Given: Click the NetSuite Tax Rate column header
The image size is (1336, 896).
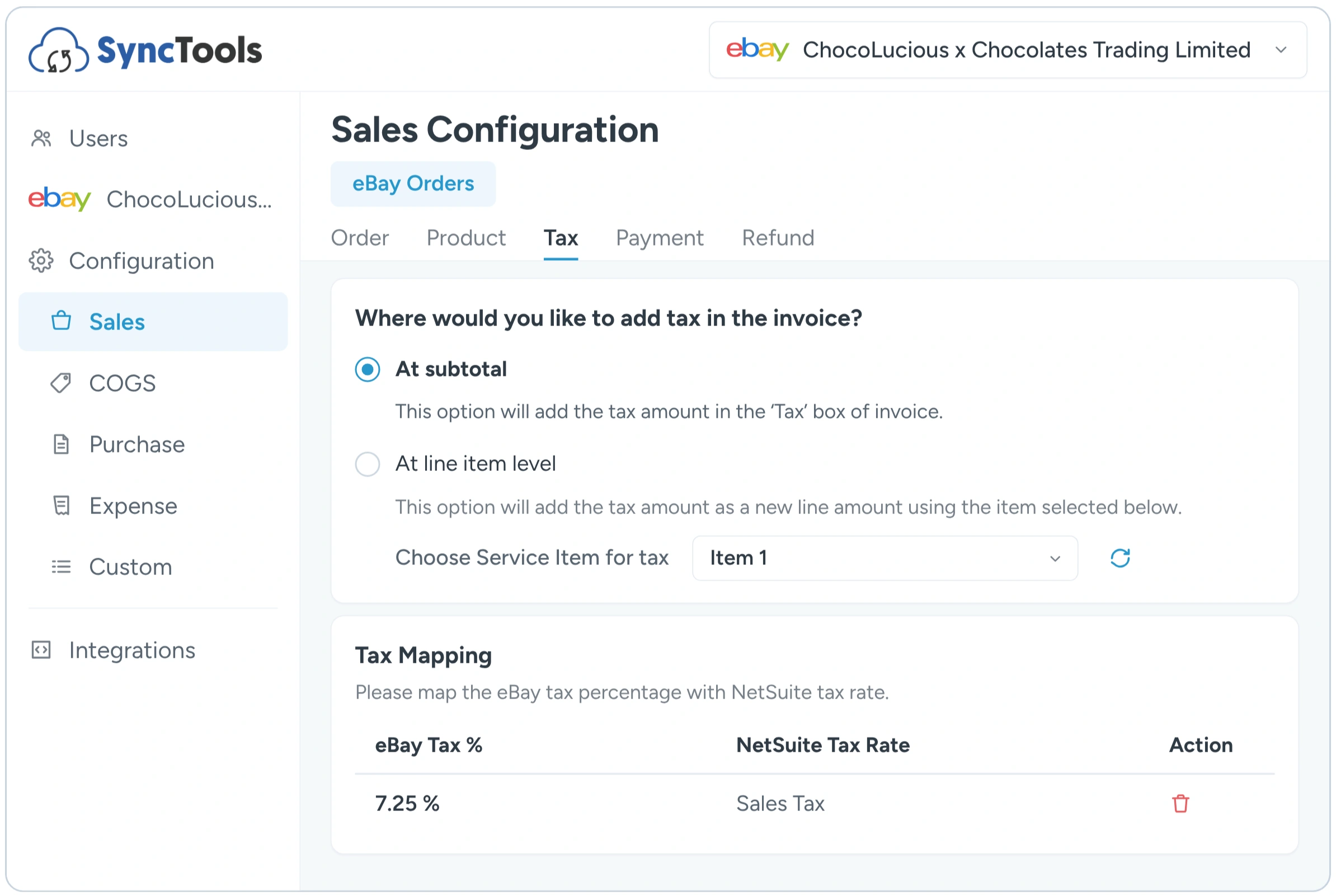Looking at the screenshot, I should click(823, 745).
